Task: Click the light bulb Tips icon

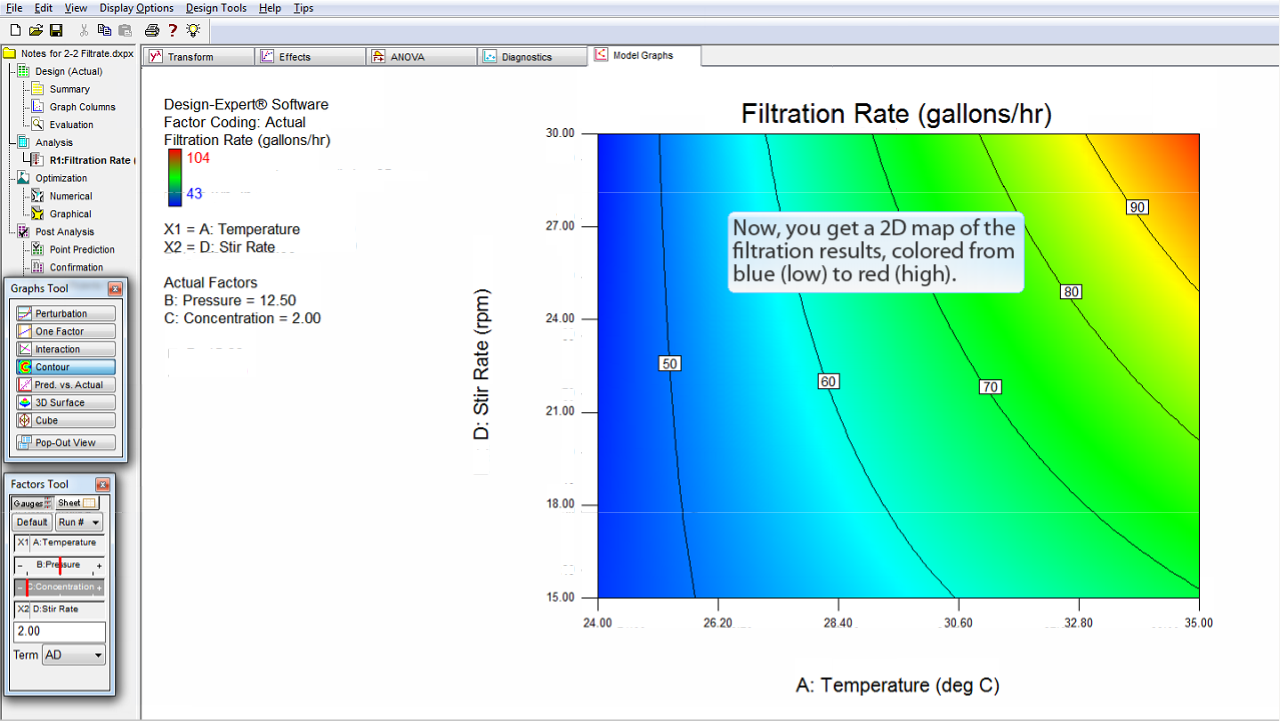Action: pos(193,31)
